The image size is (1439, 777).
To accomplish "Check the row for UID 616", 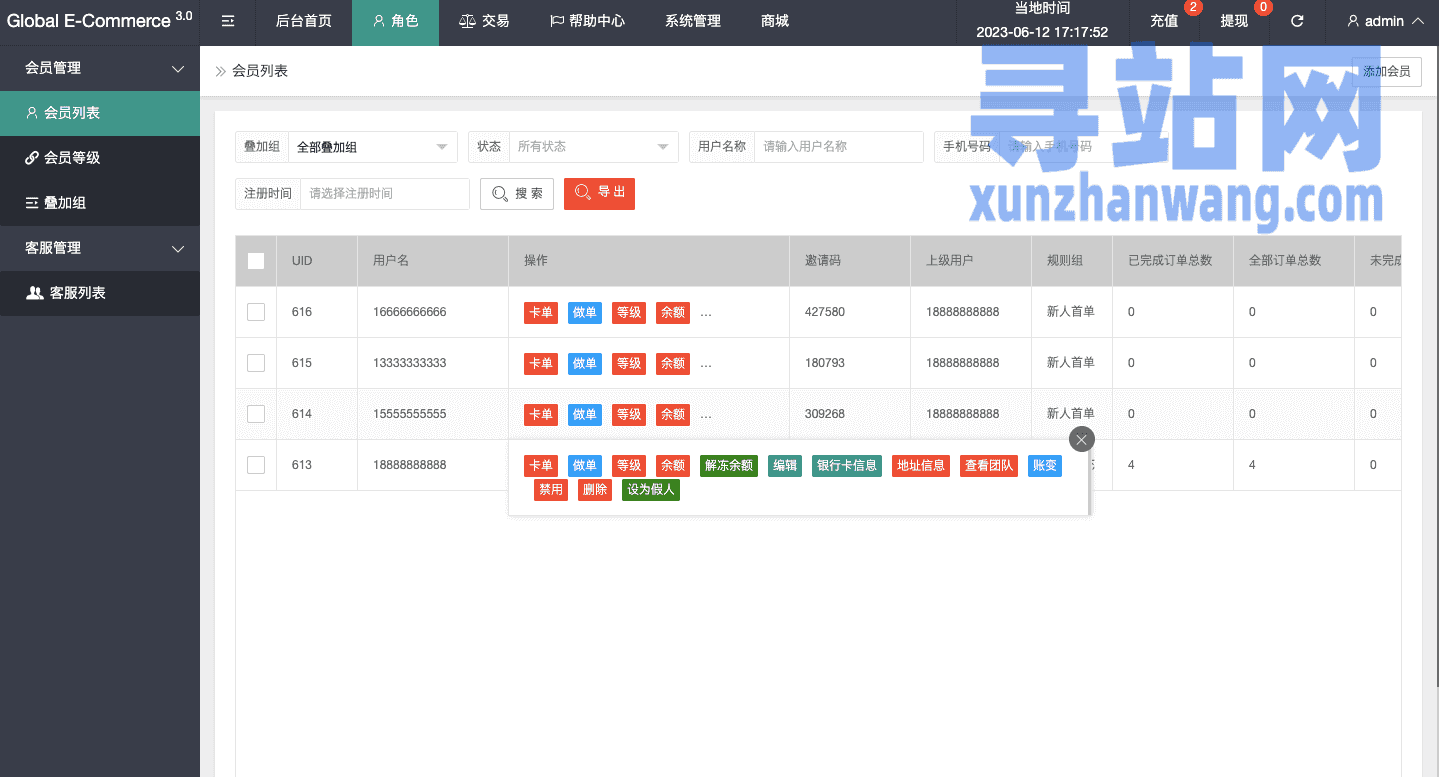I will point(256,312).
